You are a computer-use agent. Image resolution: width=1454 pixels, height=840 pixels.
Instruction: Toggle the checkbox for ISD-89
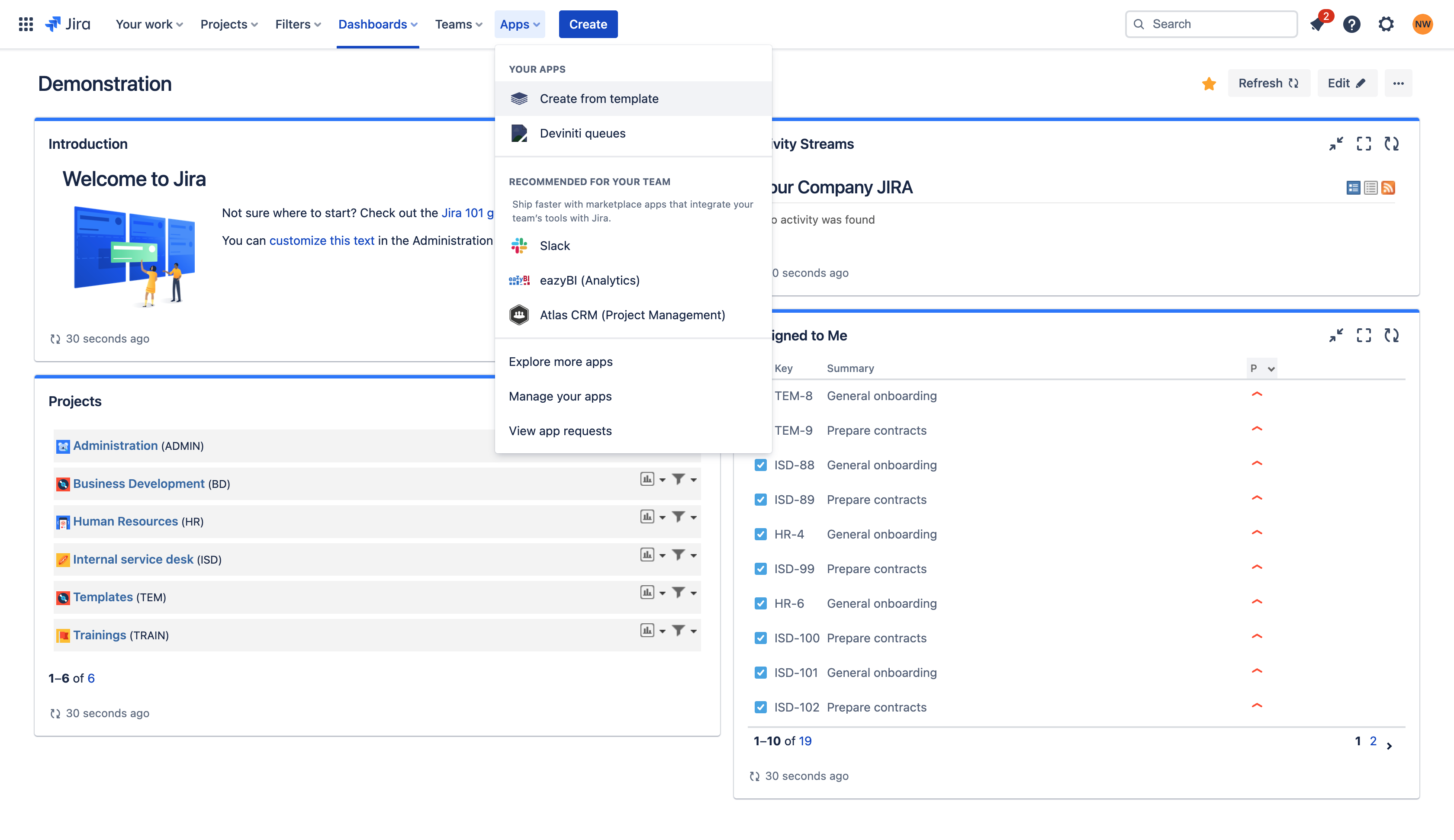coord(760,500)
